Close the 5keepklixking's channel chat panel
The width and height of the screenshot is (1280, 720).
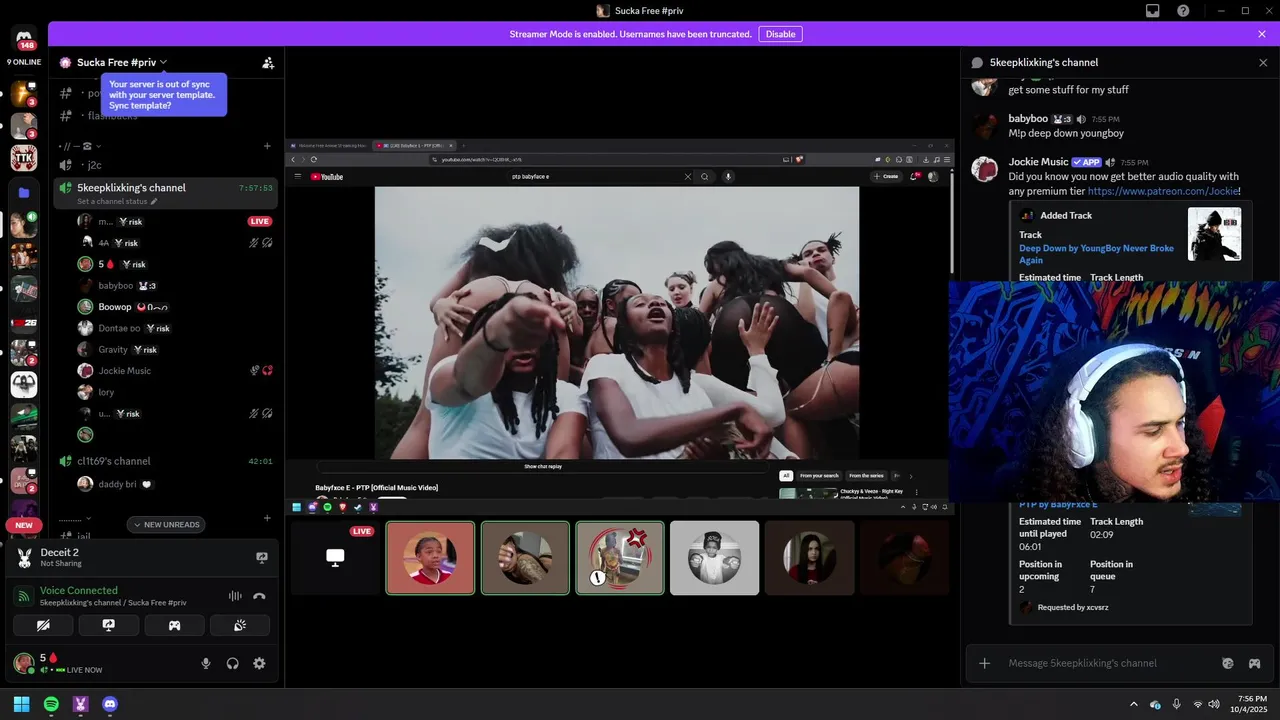pos(1263,62)
